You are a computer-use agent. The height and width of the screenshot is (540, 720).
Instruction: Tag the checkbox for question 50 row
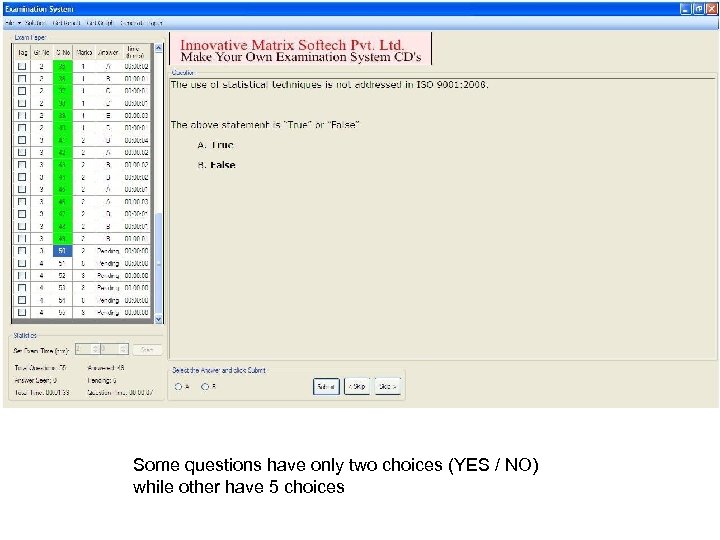[x=22, y=251]
